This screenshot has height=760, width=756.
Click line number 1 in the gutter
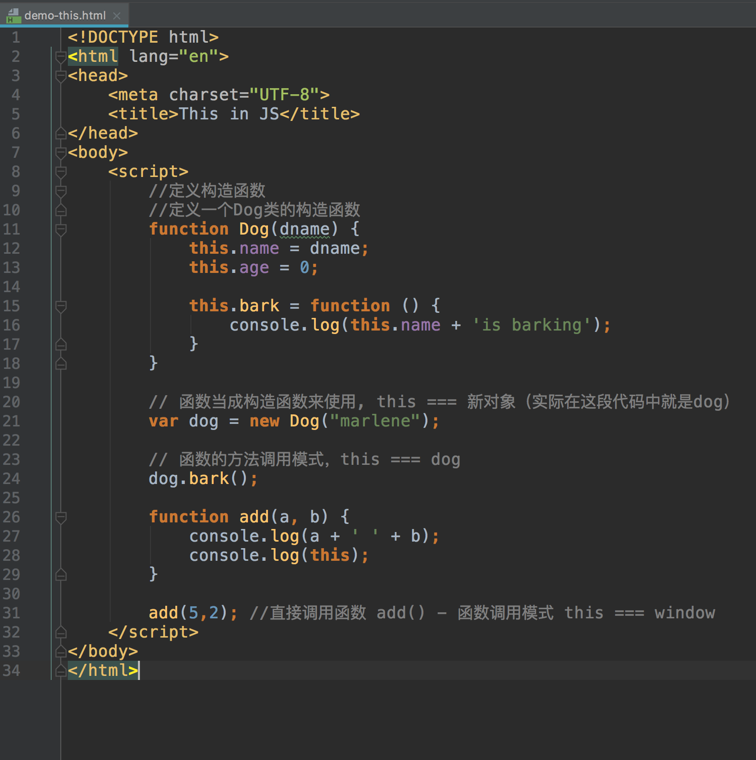pyautogui.click(x=16, y=37)
